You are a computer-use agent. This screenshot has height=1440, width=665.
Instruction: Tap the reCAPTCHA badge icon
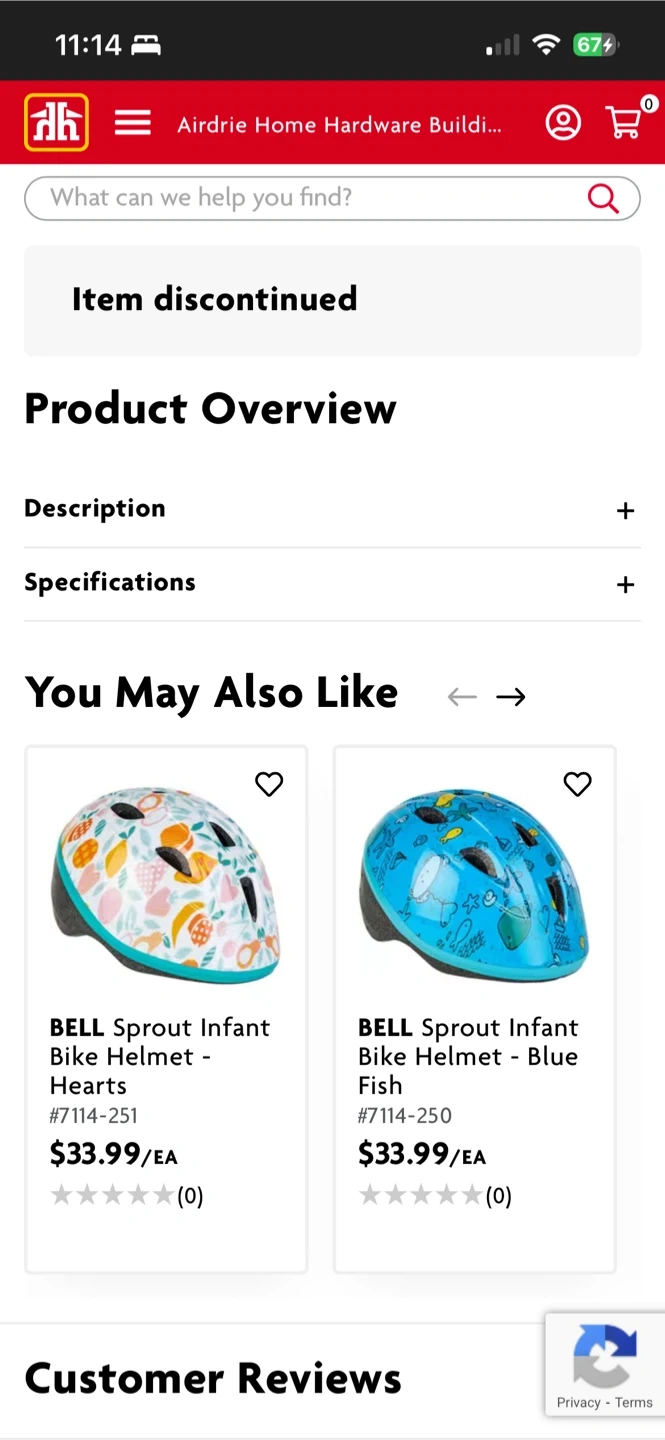pyautogui.click(x=605, y=1354)
